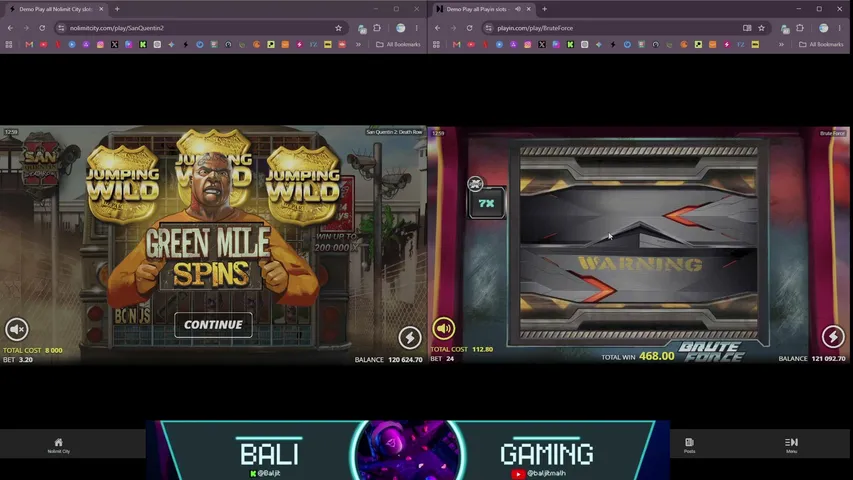
Task: Open profile avatar in left browser window
Action: tap(400, 28)
